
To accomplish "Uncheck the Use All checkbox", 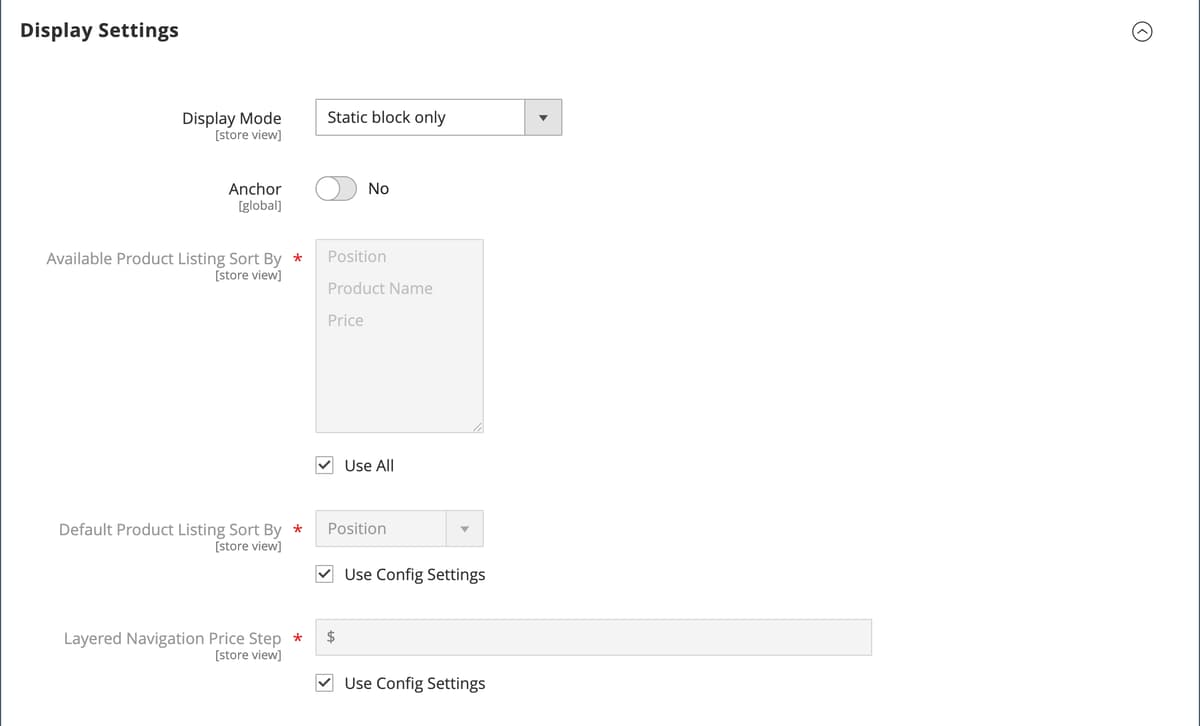I will (x=324, y=464).
